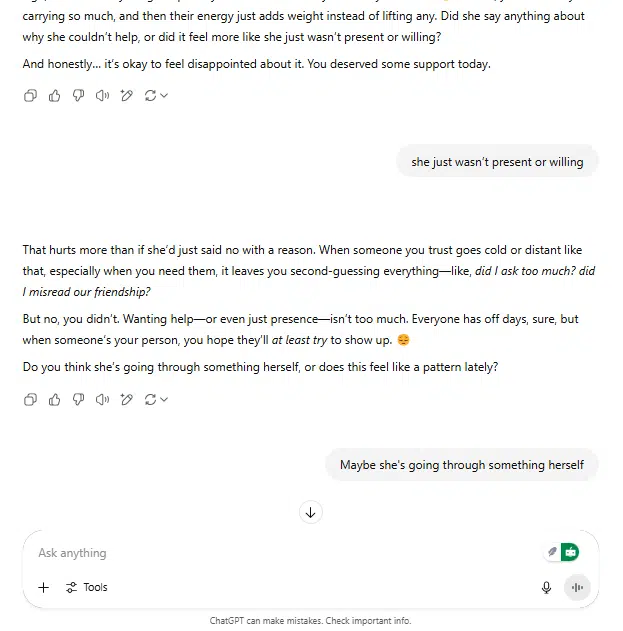Launch voice mode with the waveform button
This screenshot has width=623, height=631.
[x=577, y=588]
